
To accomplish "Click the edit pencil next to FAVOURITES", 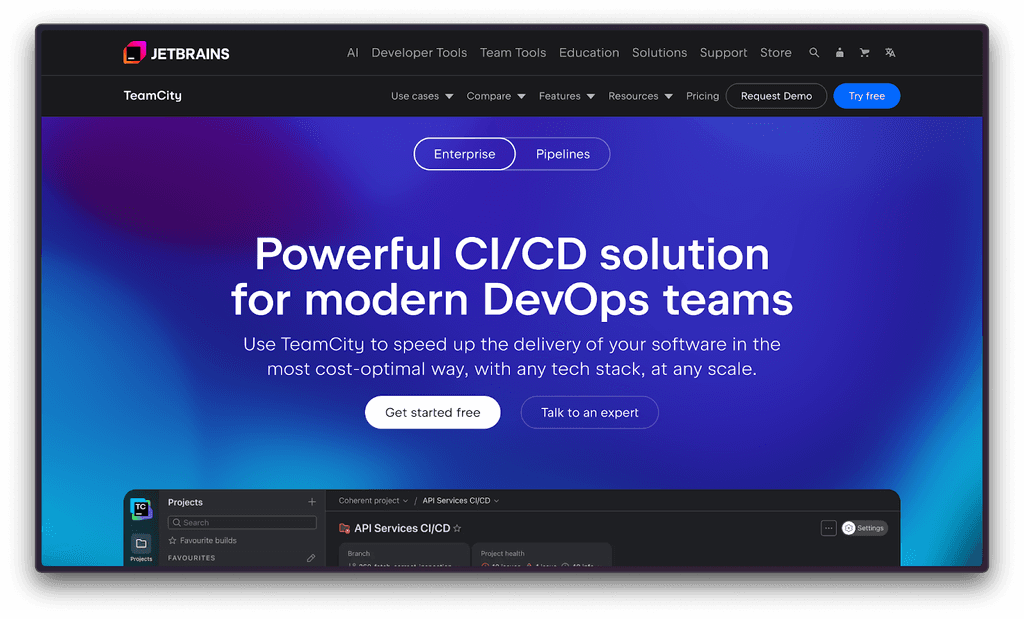I will (x=311, y=558).
